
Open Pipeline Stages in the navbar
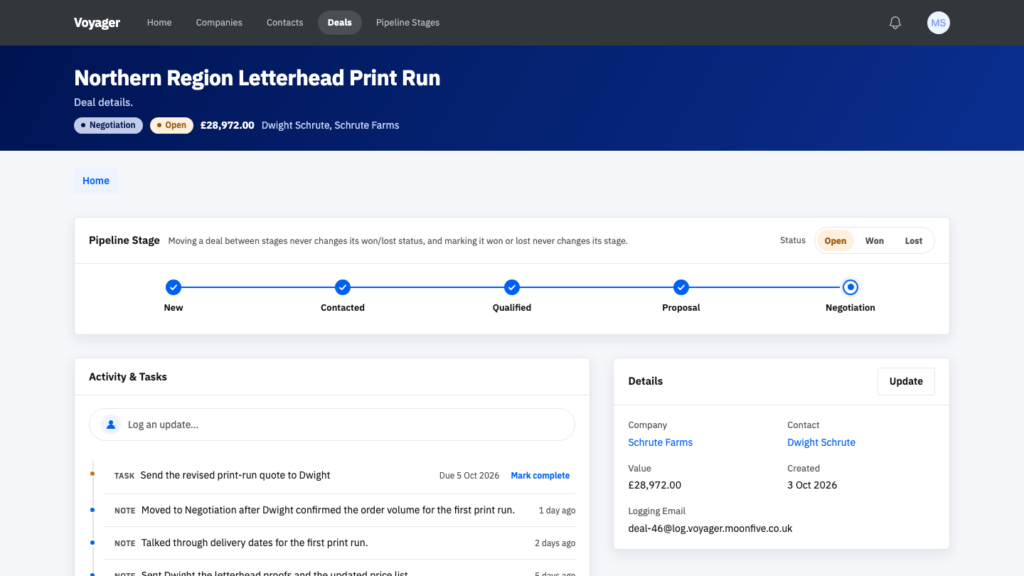point(408,23)
